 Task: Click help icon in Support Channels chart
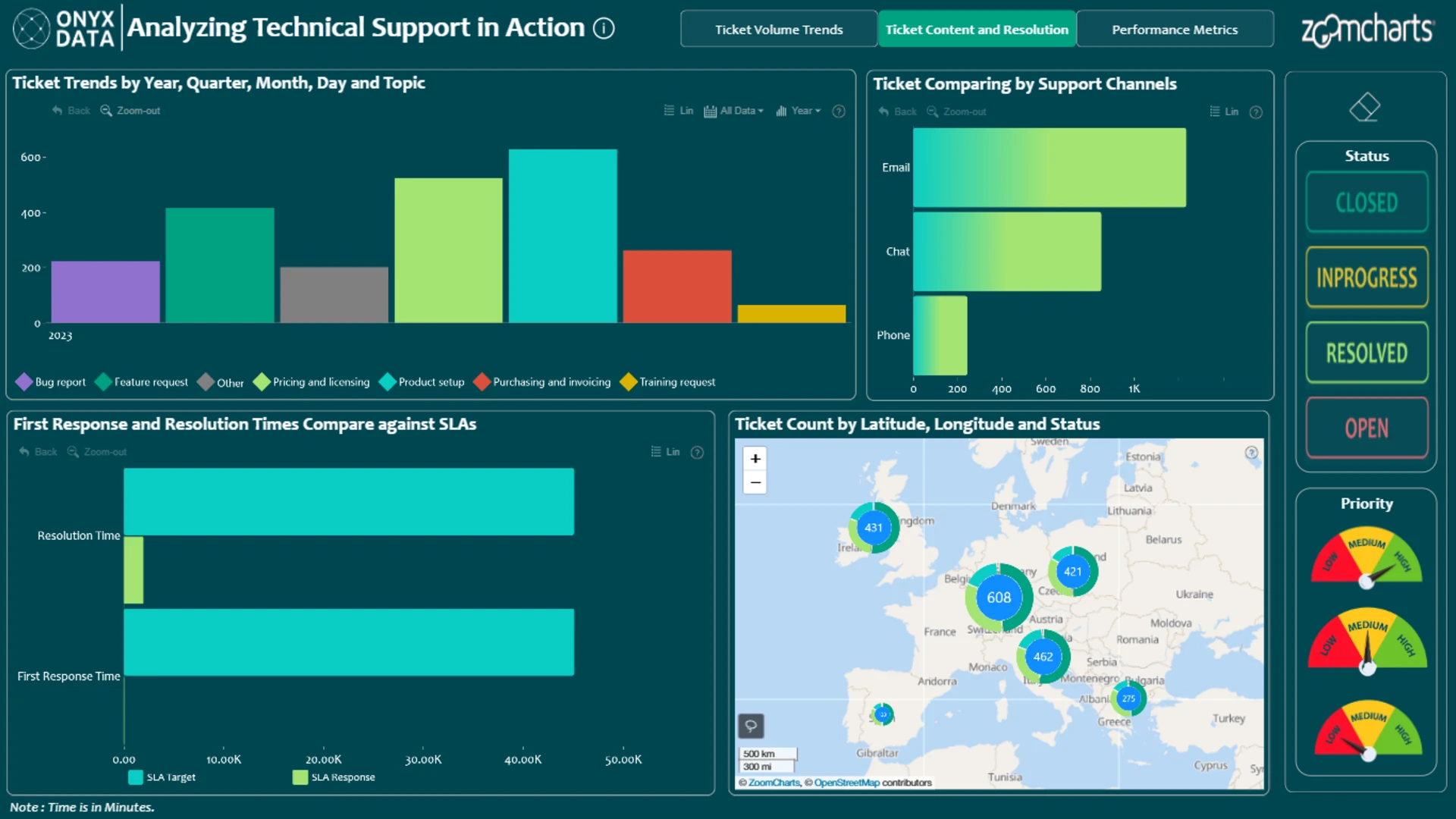(x=1256, y=112)
